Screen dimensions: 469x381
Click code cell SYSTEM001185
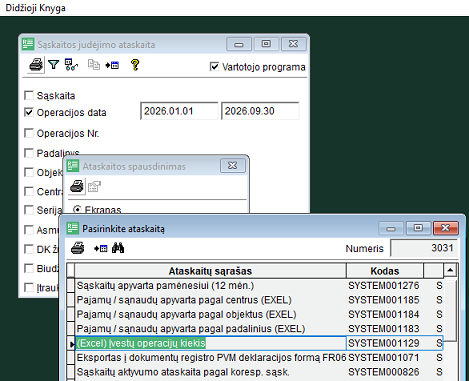point(385,300)
